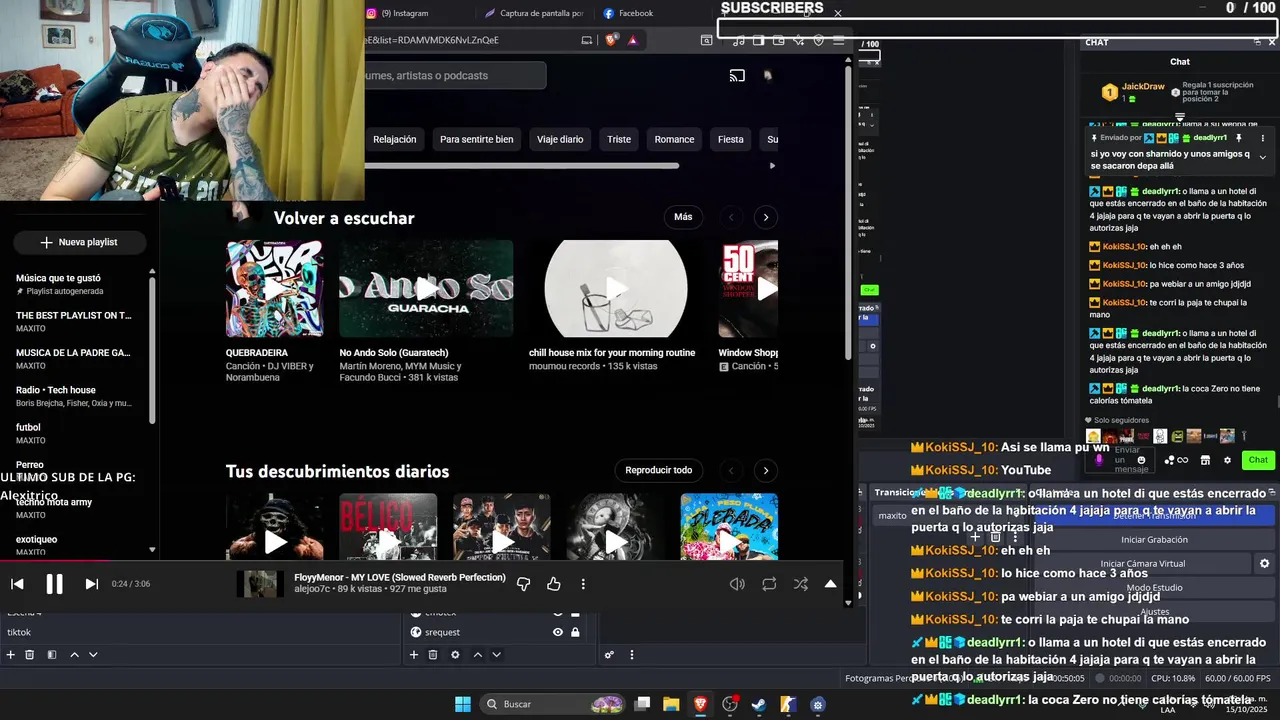Click the Brave Rewards triangle icon

[x=633, y=40]
